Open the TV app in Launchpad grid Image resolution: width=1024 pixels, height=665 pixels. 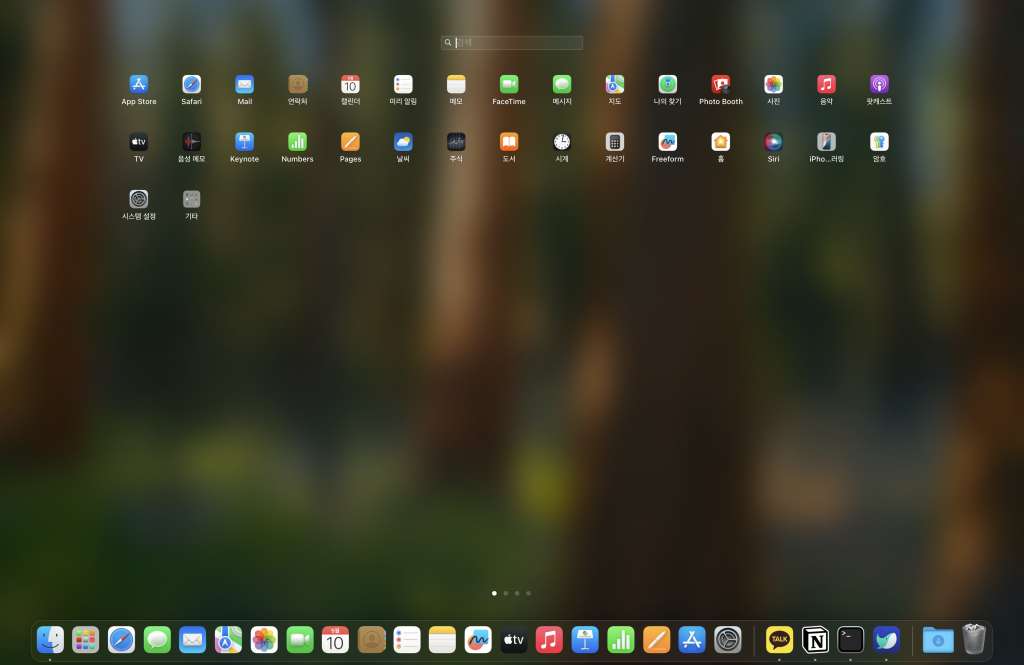[138, 142]
